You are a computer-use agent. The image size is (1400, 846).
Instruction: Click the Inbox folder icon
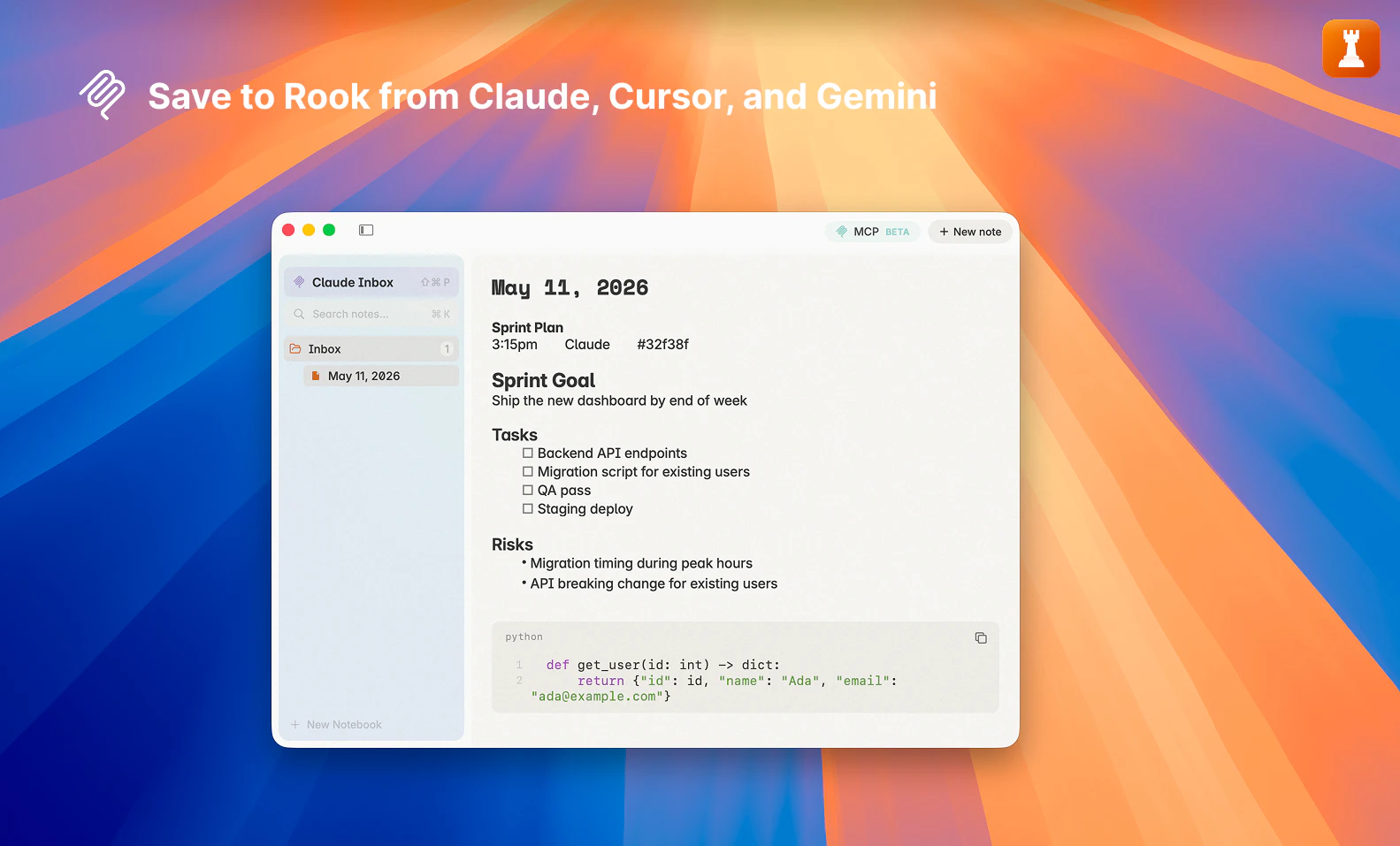(x=295, y=349)
